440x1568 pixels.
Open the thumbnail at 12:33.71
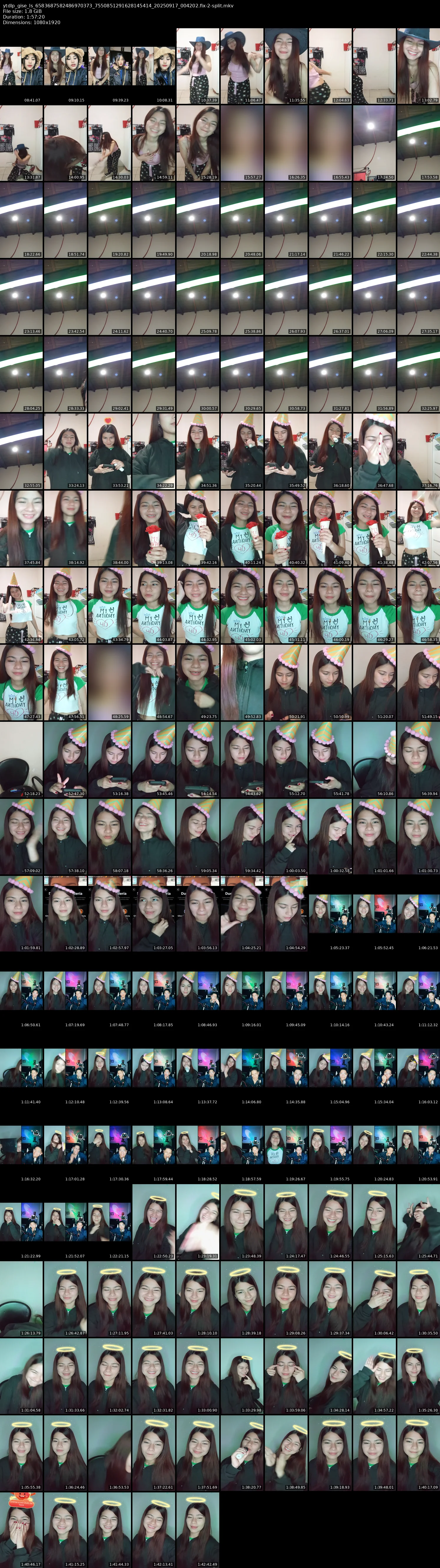click(374, 66)
